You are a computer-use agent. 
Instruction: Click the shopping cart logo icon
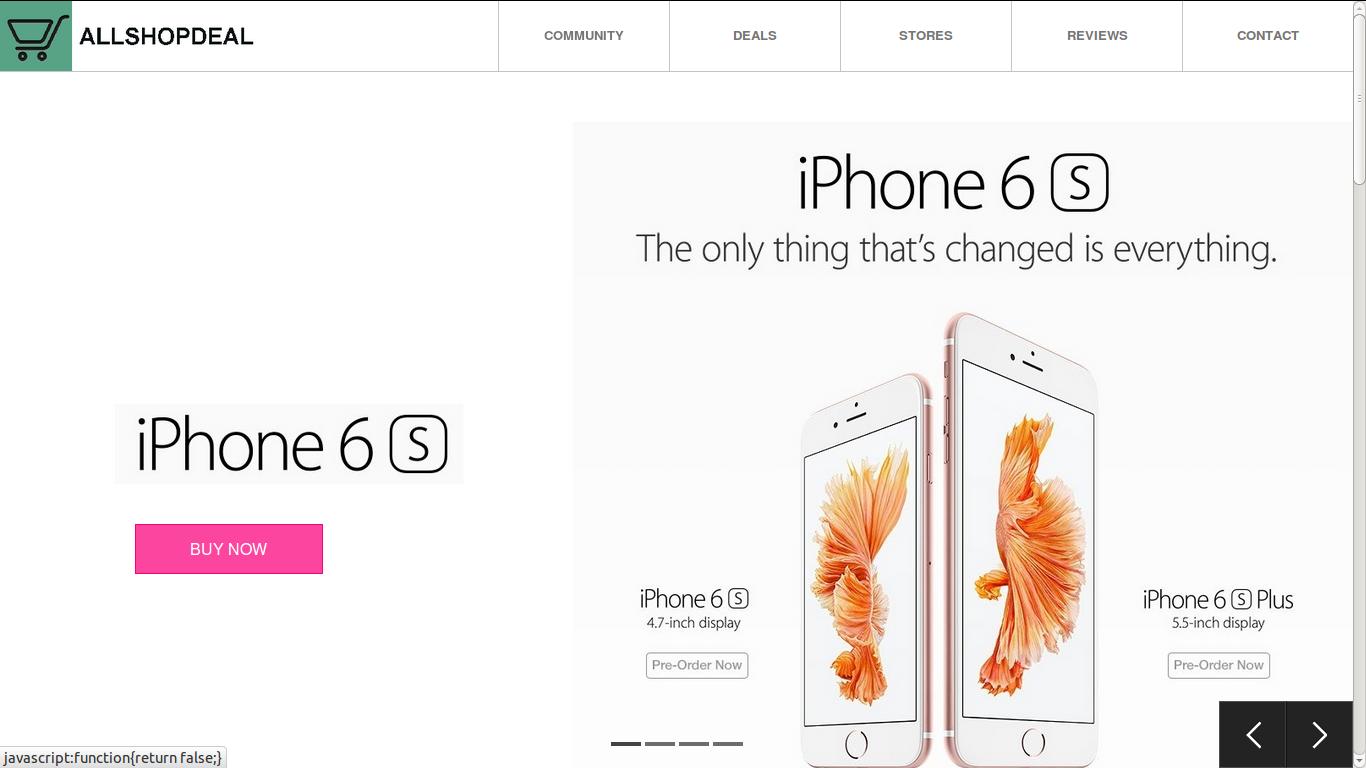pyautogui.click(x=36, y=36)
